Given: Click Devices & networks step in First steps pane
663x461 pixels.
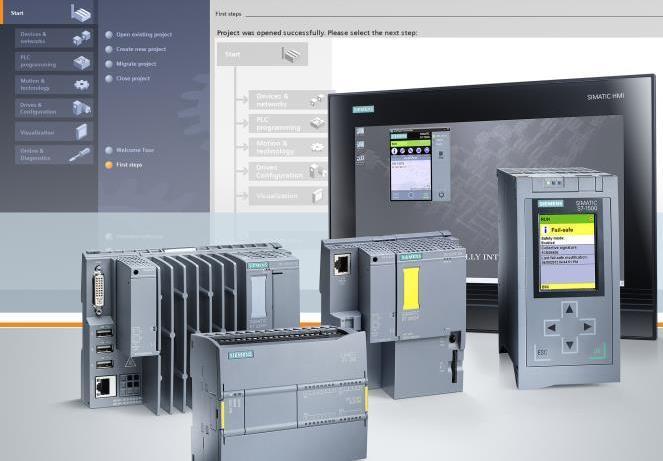Looking at the screenshot, I should pyautogui.click(x=288, y=100).
